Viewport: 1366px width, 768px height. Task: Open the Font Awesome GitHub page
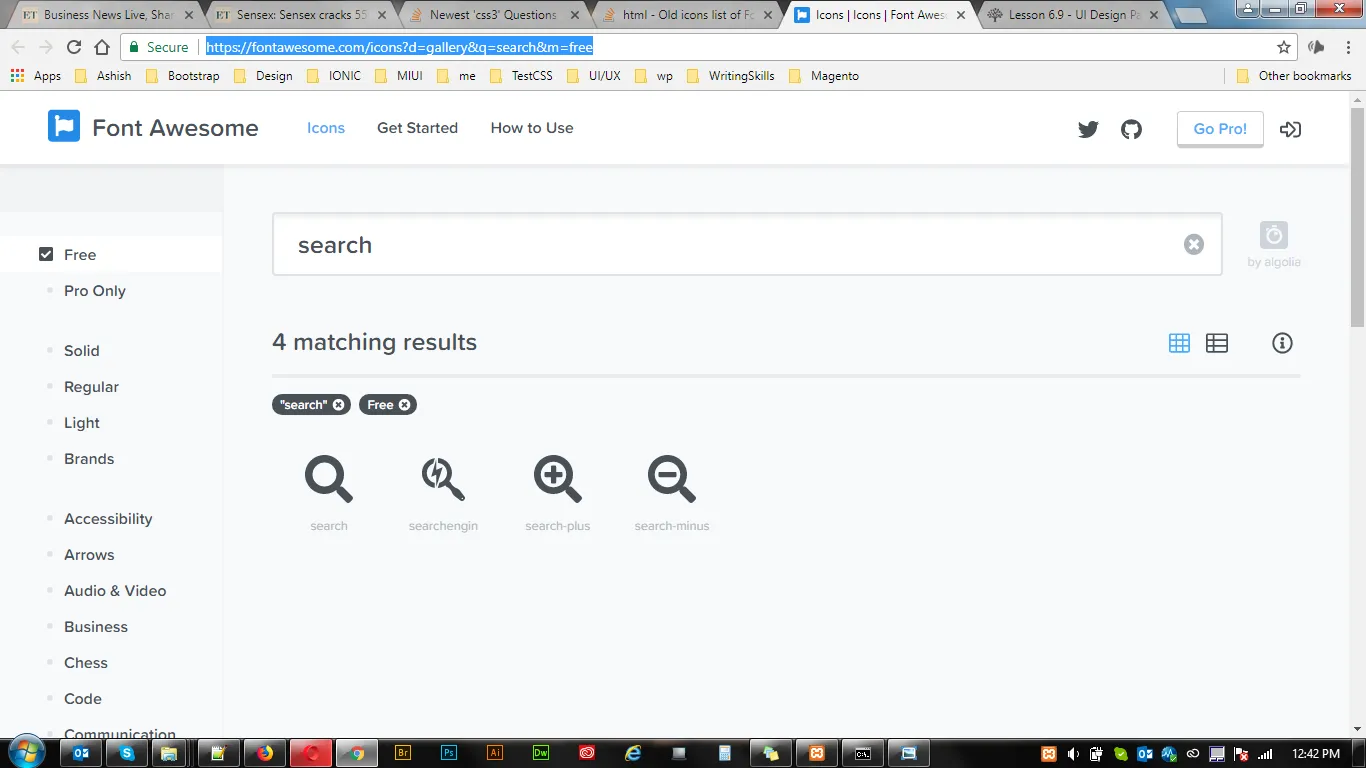(x=1131, y=129)
